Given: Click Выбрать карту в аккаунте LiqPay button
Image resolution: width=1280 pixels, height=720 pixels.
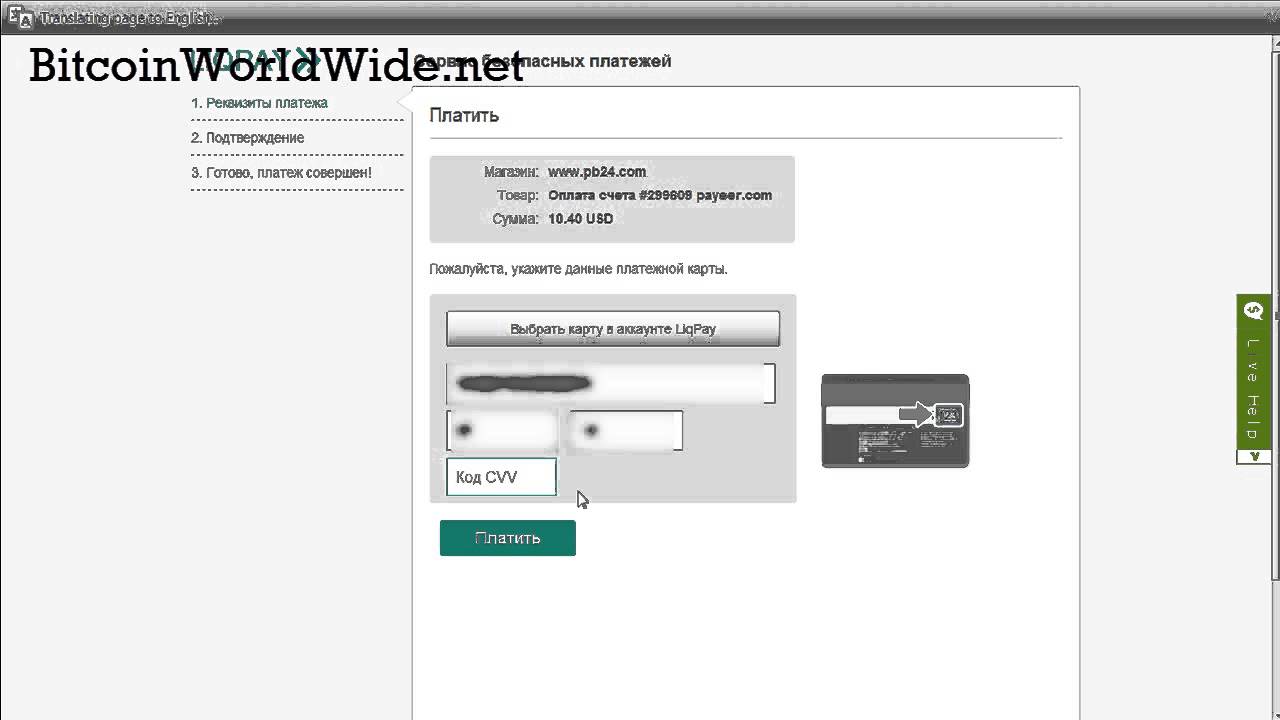Looking at the screenshot, I should [613, 328].
